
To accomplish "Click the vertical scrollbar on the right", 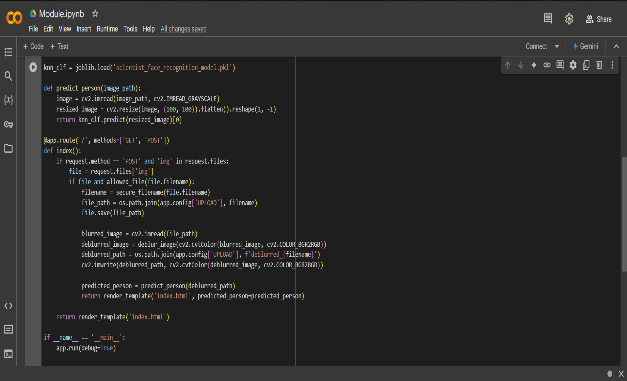I will pos(624,215).
